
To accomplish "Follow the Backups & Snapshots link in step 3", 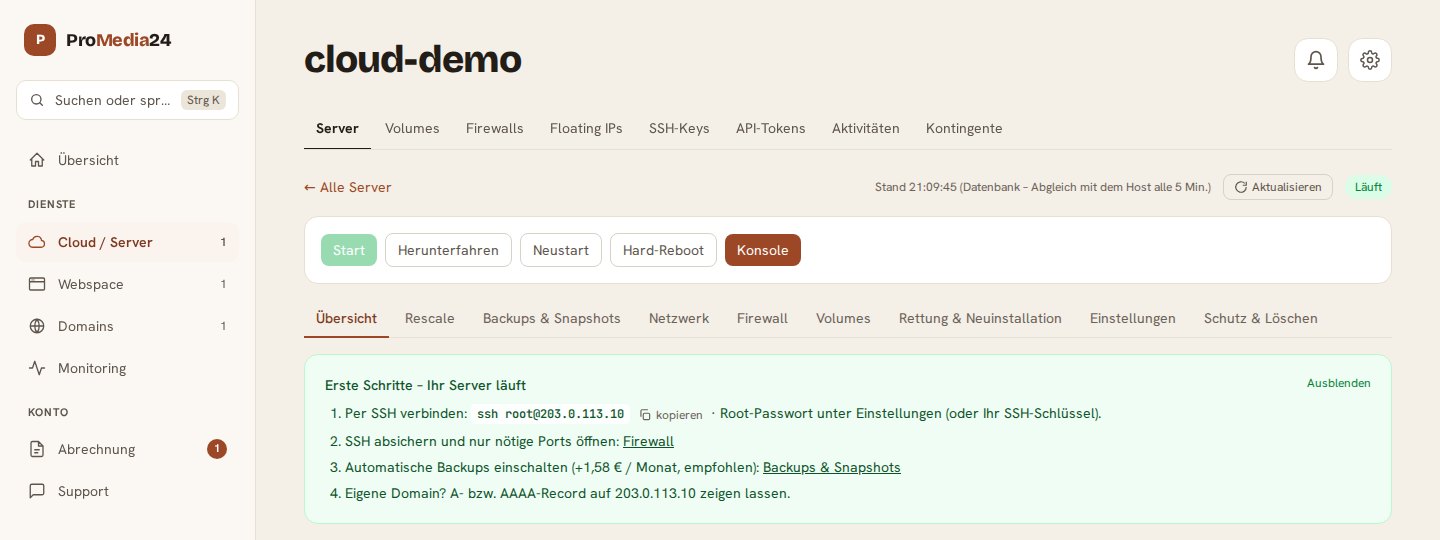I will [x=832, y=467].
